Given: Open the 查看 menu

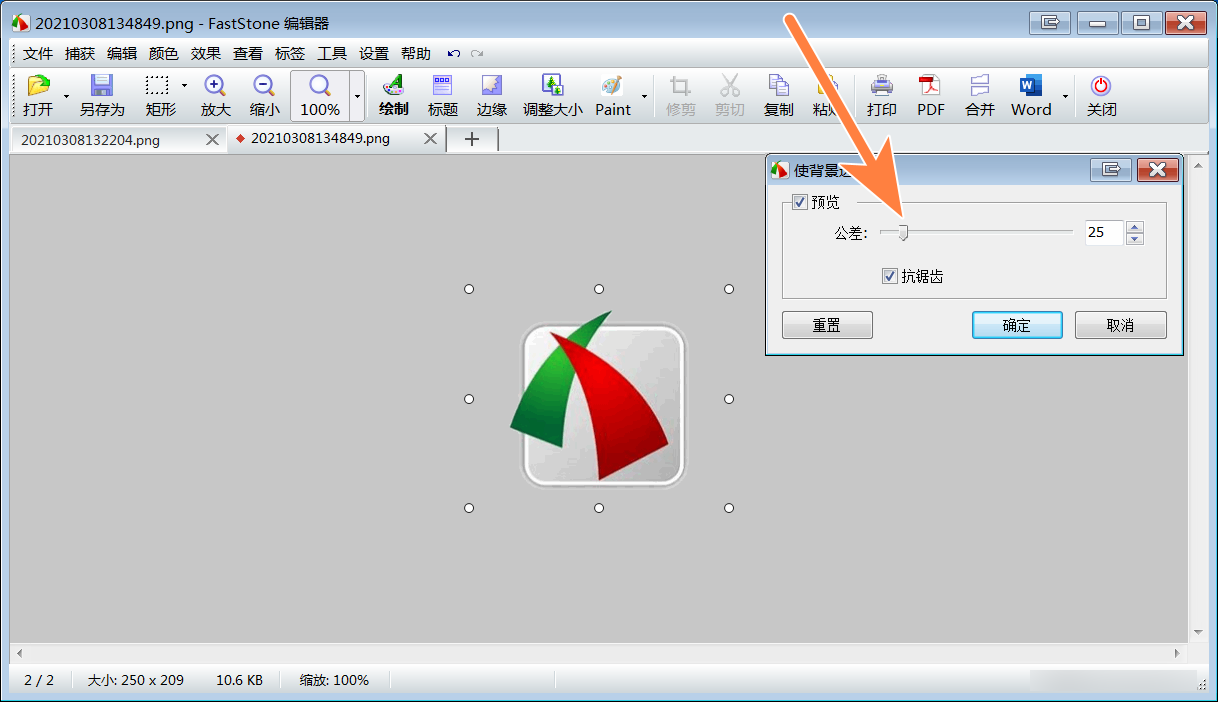Looking at the screenshot, I should (248, 54).
